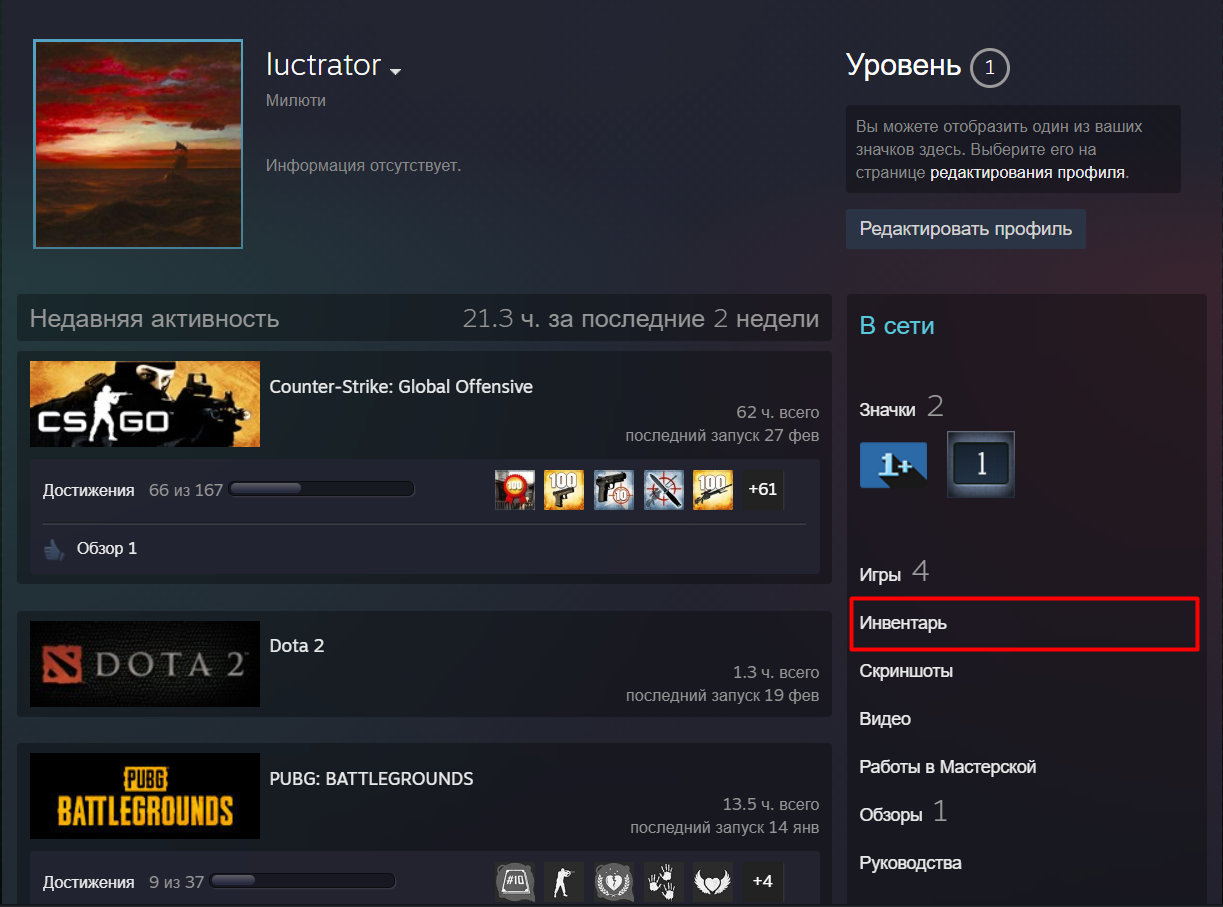Expand the dropdown arrow next to luctrator

395,72
